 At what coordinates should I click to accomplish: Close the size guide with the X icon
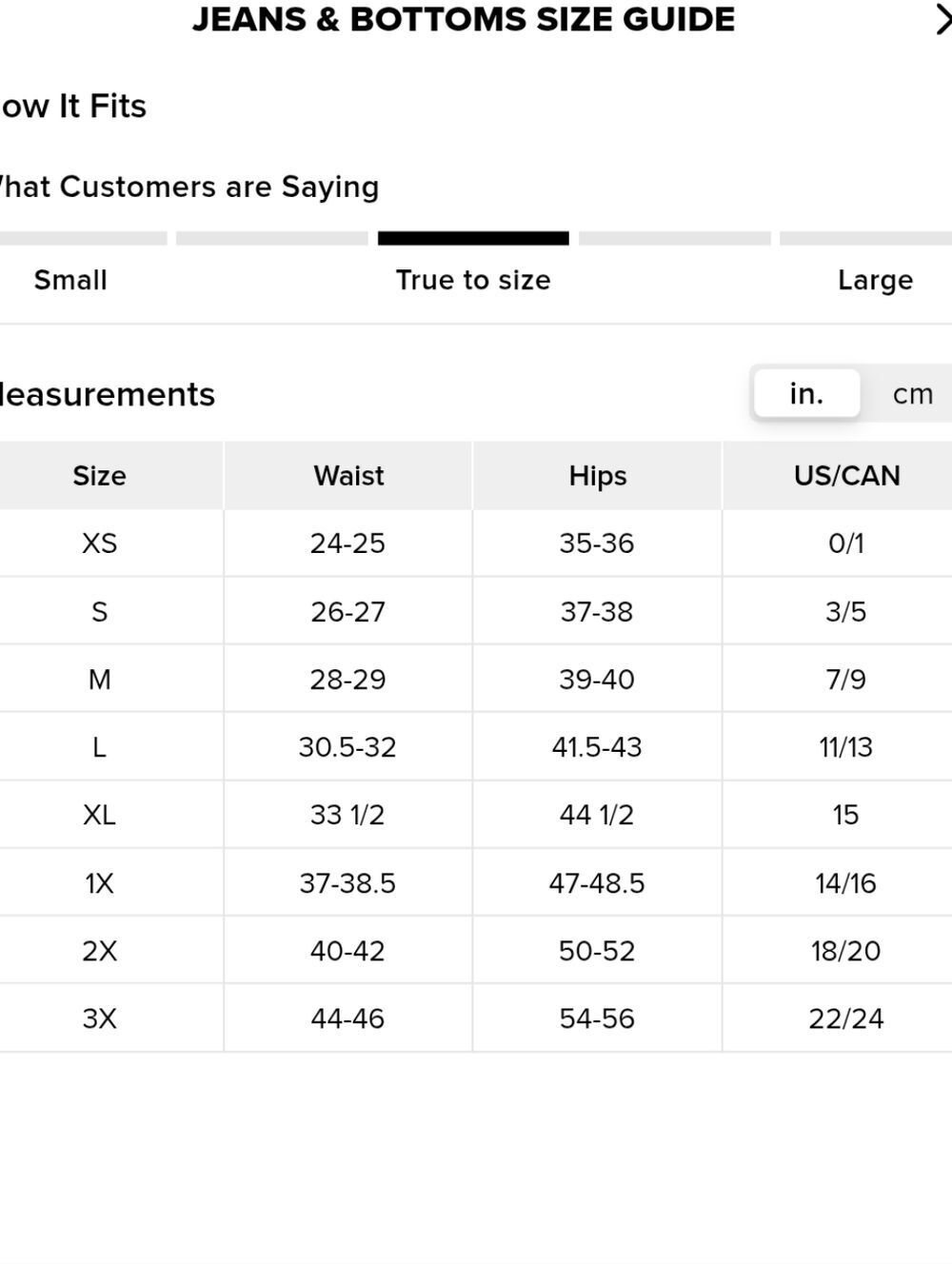pos(942,20)
